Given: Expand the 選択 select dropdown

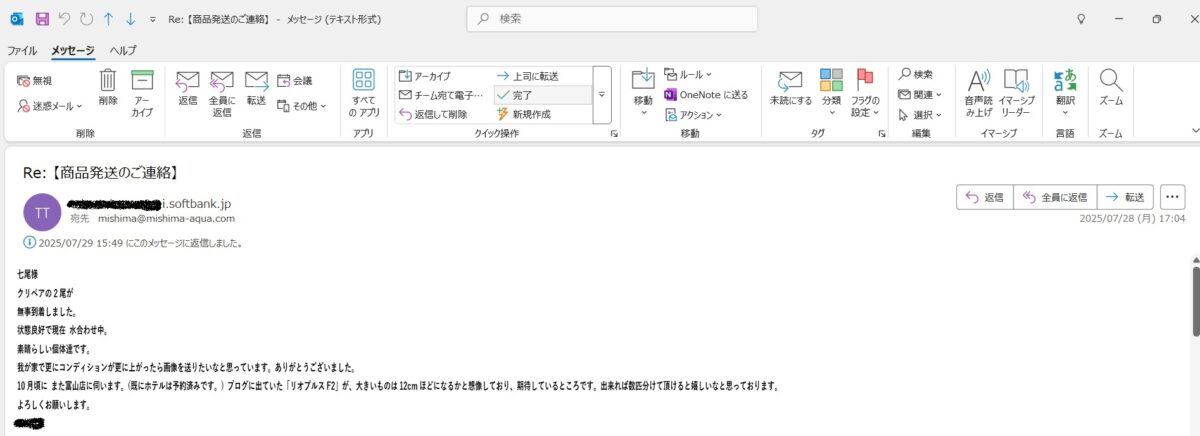Looking at the screenshot, I should click(920, 114).
